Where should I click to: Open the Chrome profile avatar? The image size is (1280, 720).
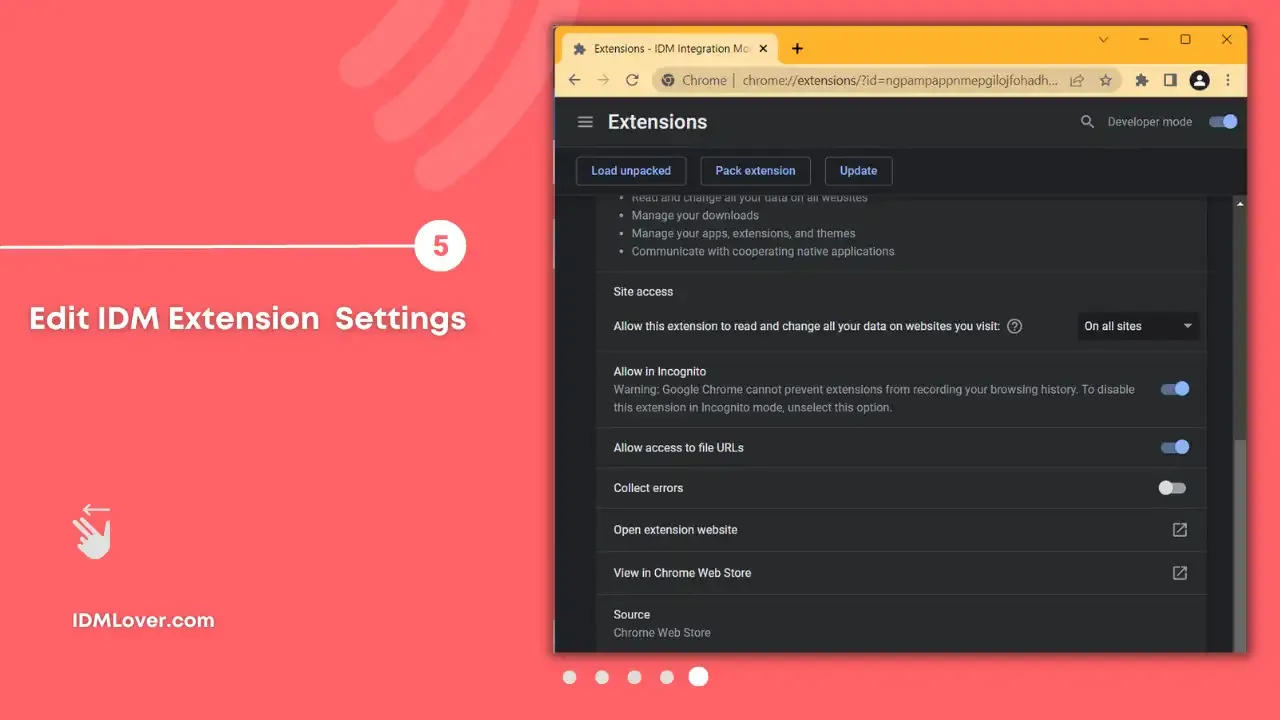(1199, 80)
